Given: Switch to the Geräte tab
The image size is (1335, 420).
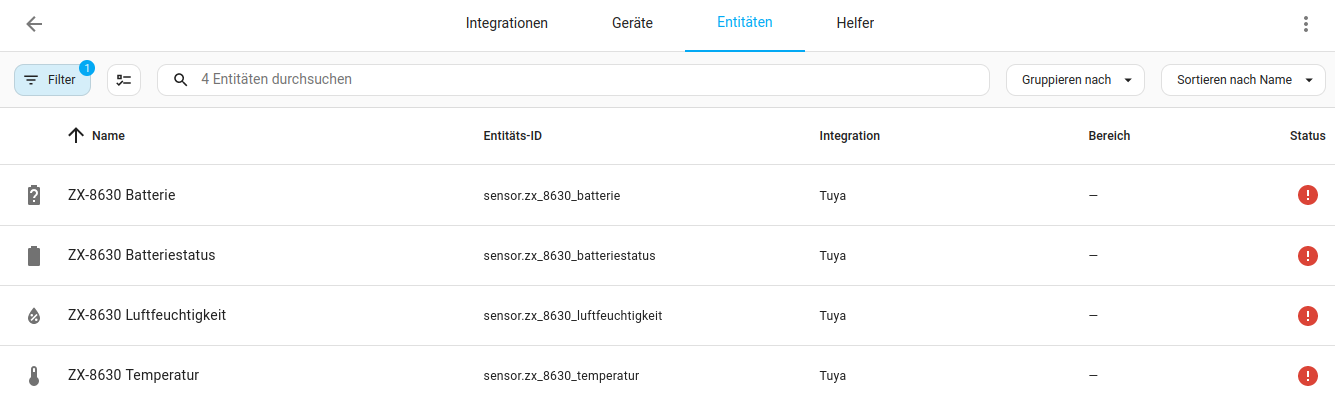Looking at the screenshot, I should tap(632, 24).
